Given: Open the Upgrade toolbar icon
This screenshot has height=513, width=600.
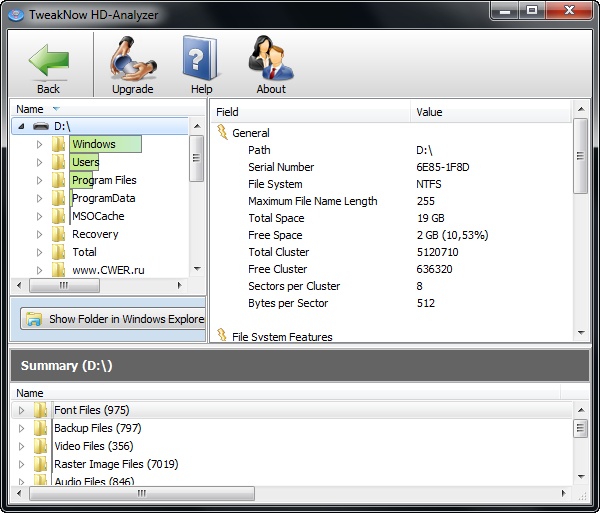Looking at the screenshot, I should (x=132, y=59).
